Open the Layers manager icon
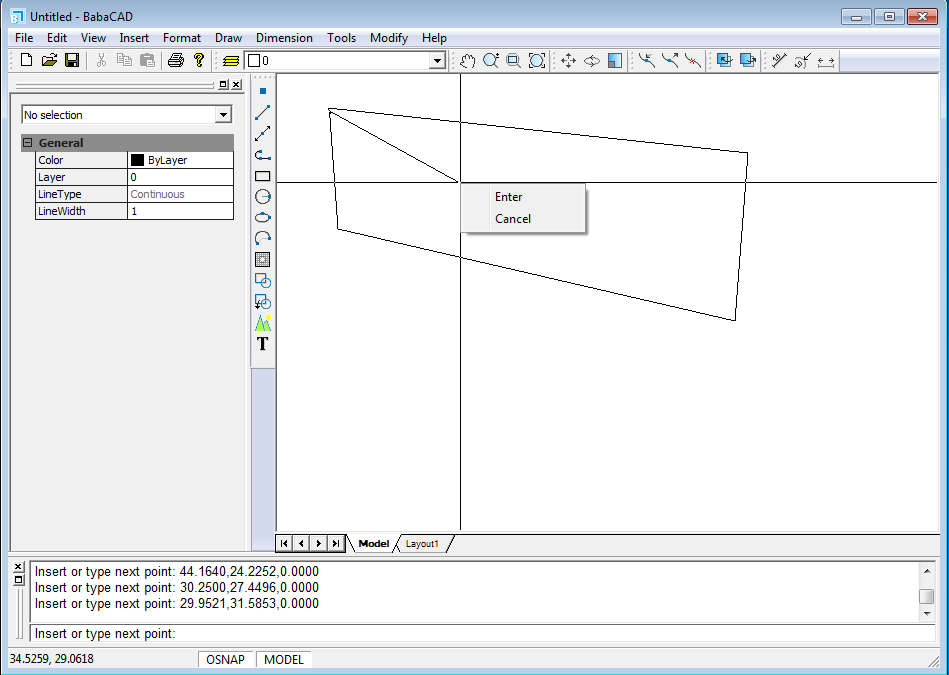949x675 pixels. pos(231,61)
